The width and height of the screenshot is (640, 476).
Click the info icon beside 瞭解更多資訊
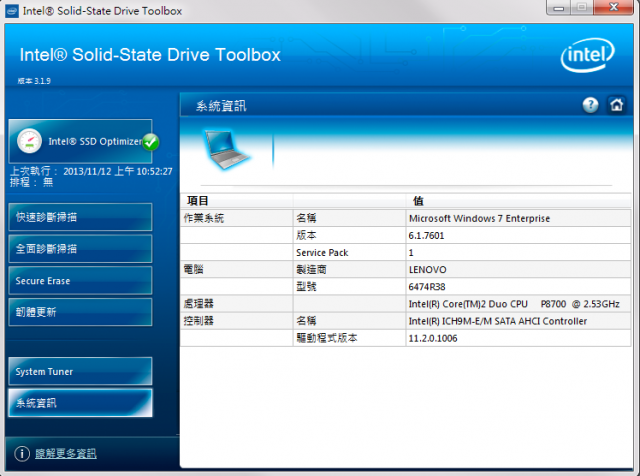[22, 453]
